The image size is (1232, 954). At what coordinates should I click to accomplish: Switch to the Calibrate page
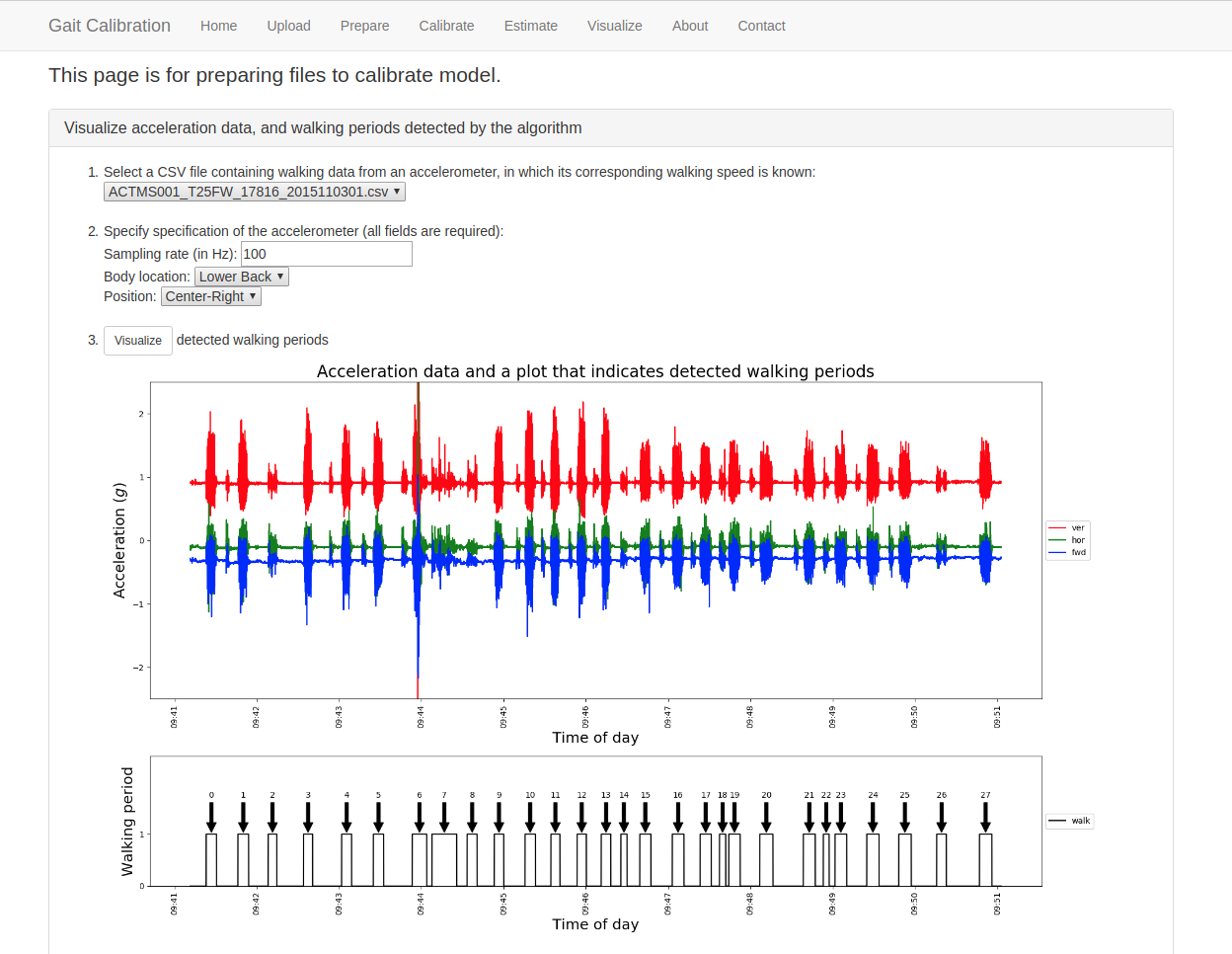click(x=446, y=26)
